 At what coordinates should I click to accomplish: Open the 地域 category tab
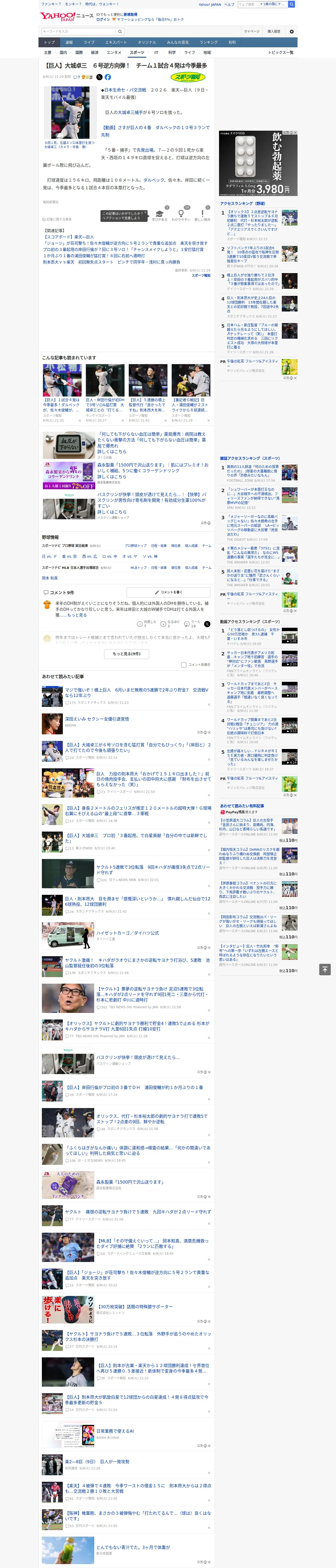click(207, 52)
